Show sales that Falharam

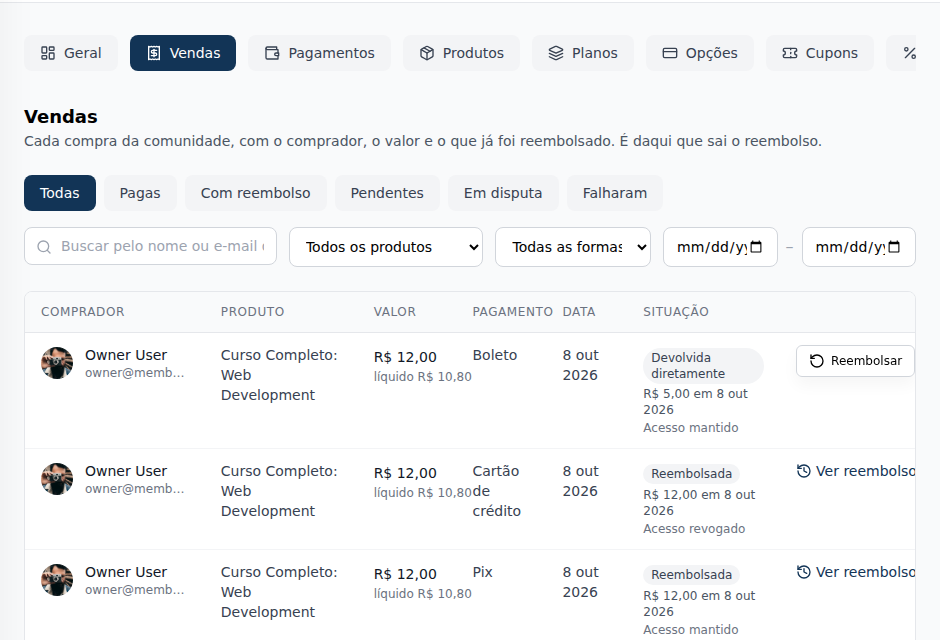[615, 193]
